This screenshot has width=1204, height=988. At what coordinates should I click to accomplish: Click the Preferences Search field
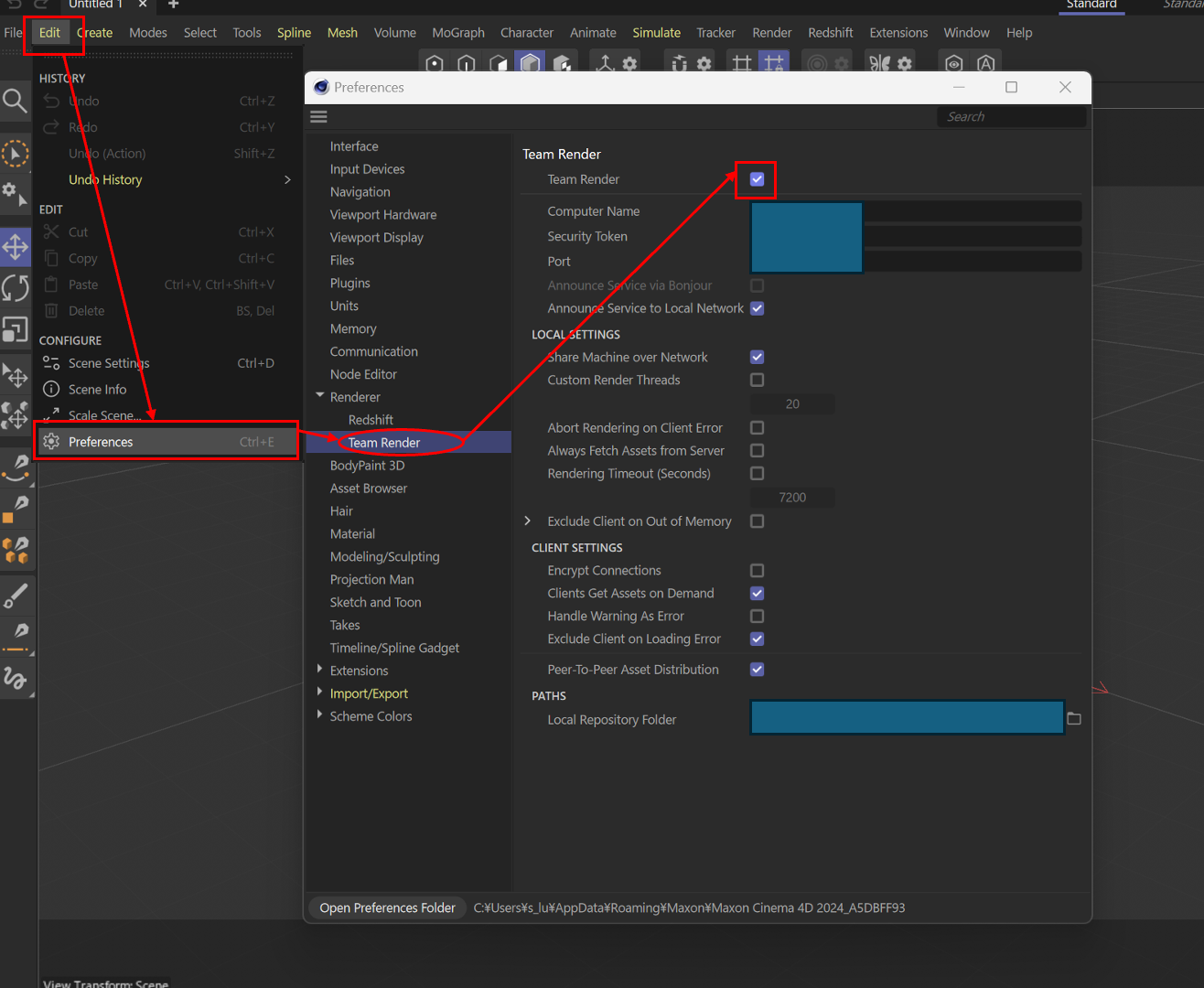pyautogui.click(x=1011, y=116)
